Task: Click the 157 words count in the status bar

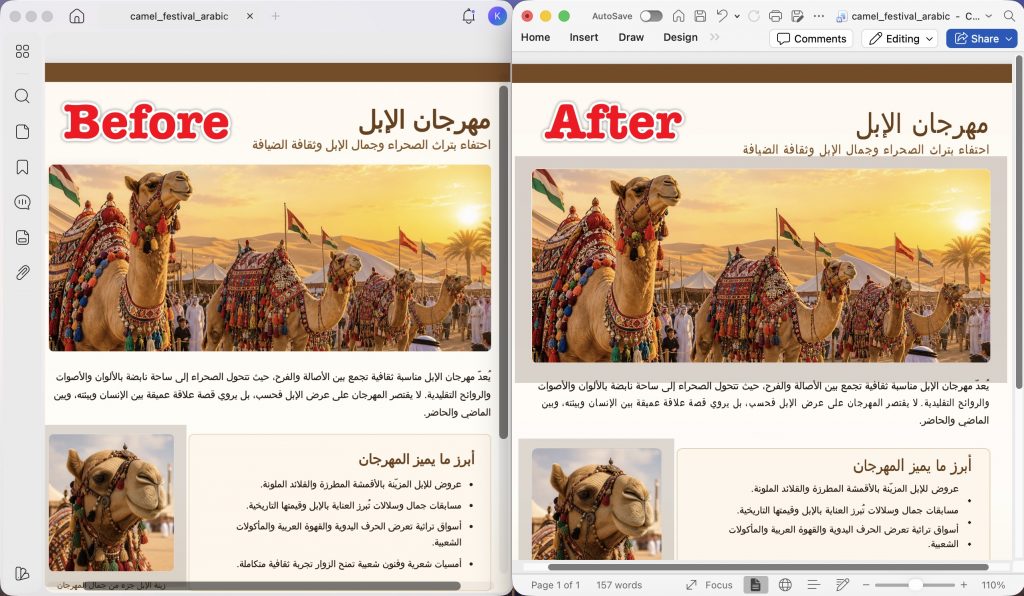Action: (x=619, y=585)
